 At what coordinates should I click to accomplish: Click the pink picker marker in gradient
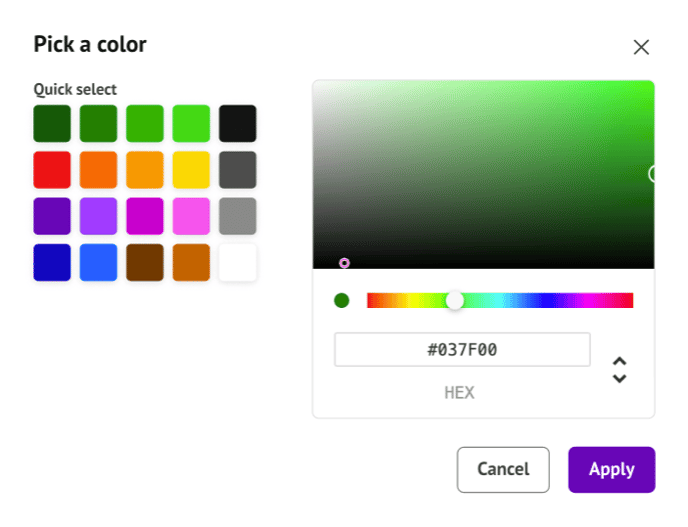click(344, 263)
